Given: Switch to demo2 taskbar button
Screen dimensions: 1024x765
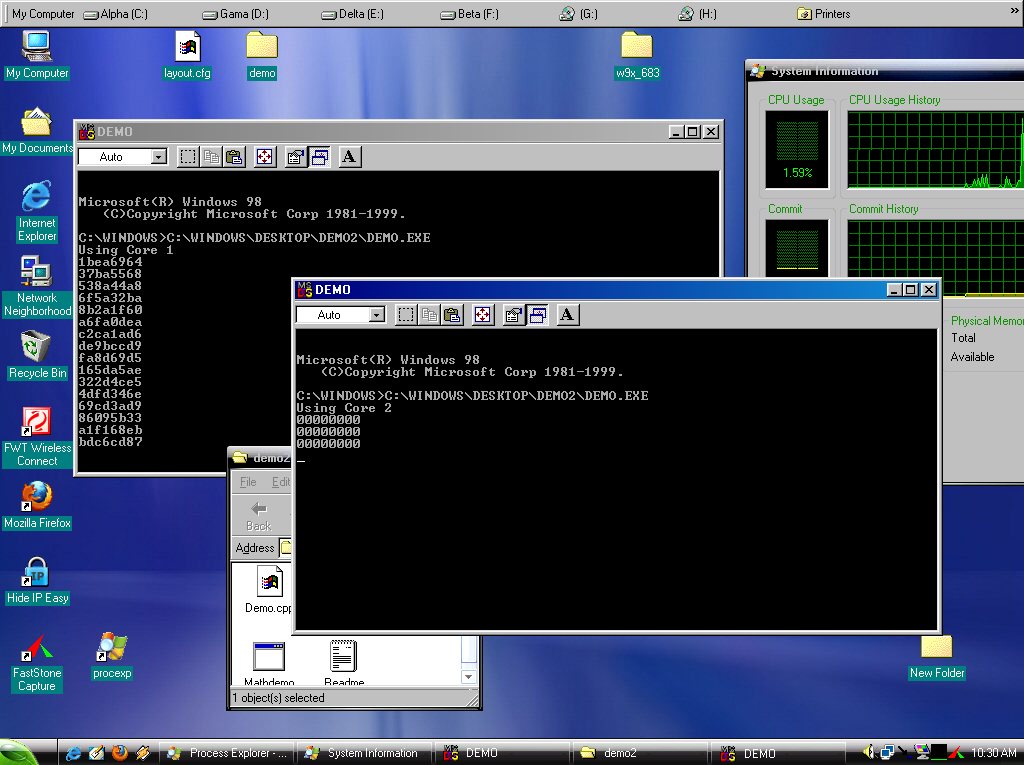Looking at the screenshot, I should pyautogui.click(x=639, y=753).
